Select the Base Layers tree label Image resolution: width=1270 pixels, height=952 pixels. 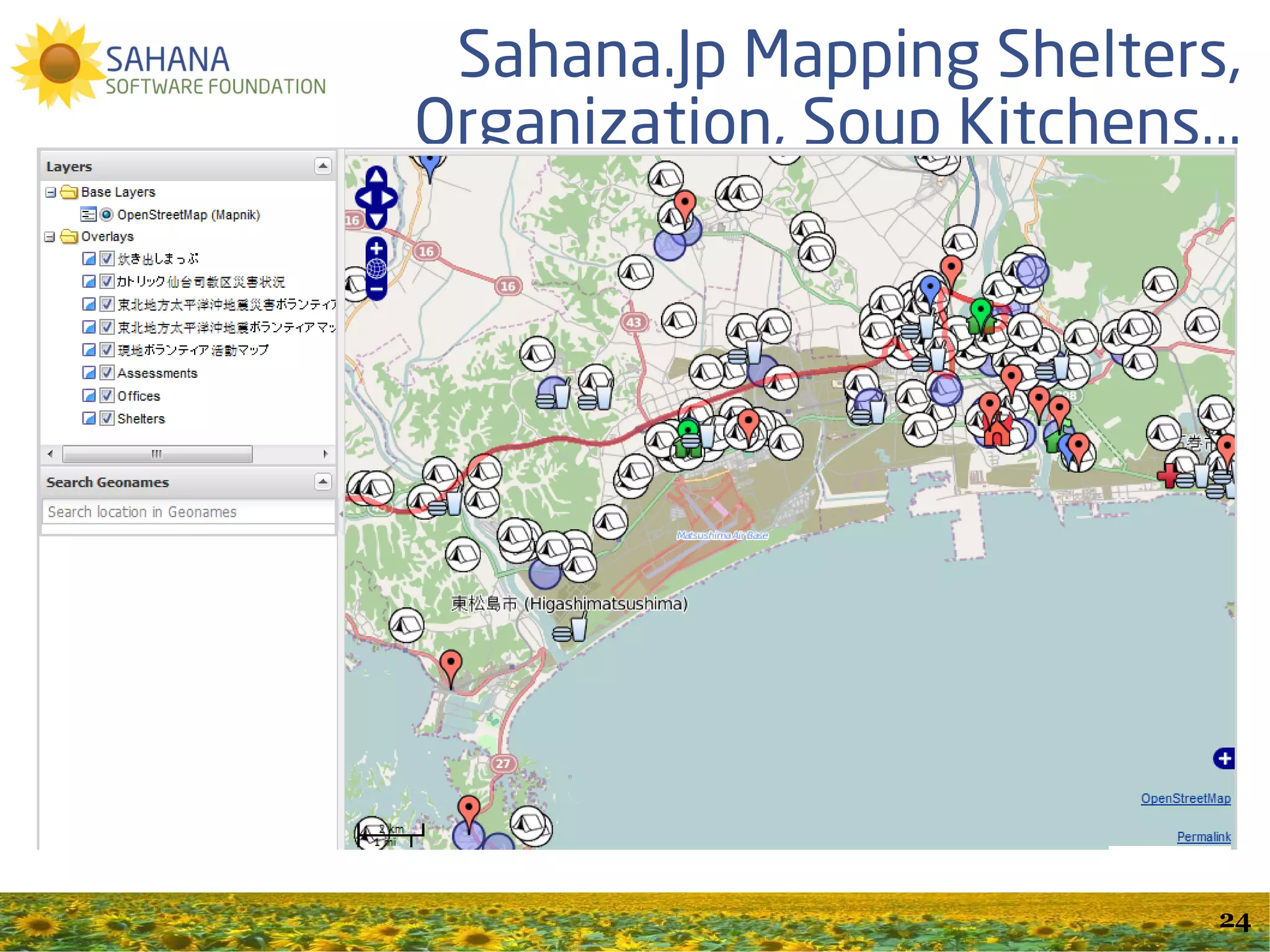click(118, 192)
